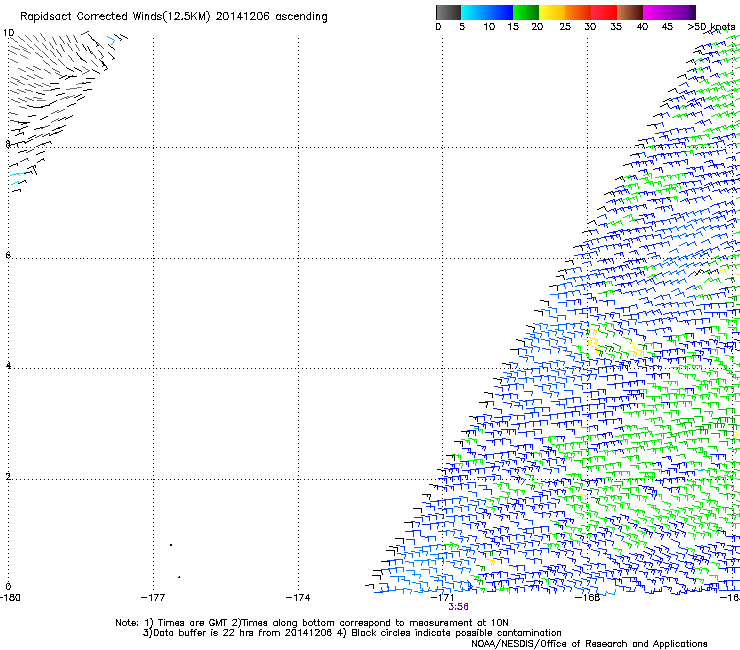Click the '20141206 ascending' title text

(x=271, y=17)
